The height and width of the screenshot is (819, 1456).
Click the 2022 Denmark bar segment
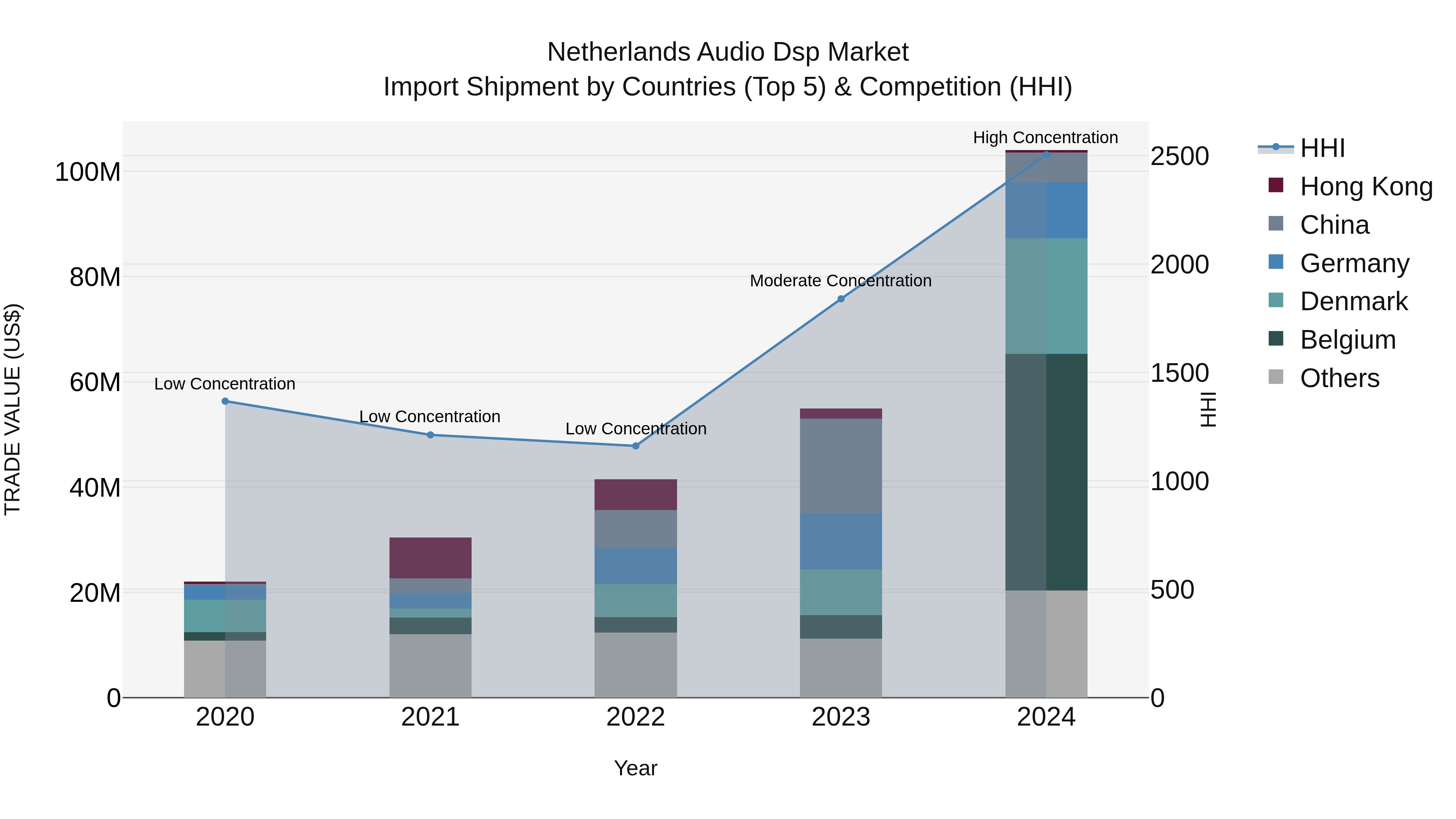click(635, 601)
